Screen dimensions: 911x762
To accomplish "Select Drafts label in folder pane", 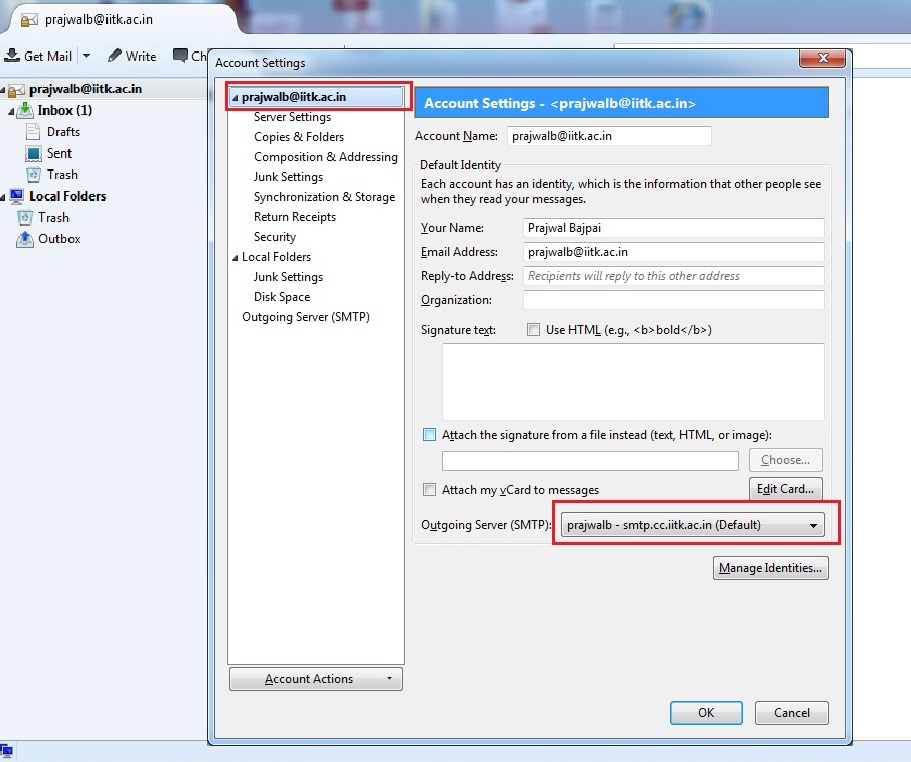I will tap(63, 132).
